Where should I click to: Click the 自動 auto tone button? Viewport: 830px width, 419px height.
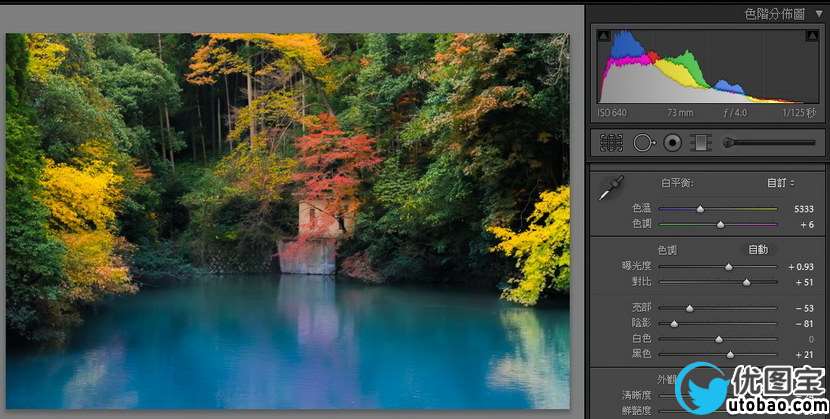pyautogui.click(x=758, y=249)
